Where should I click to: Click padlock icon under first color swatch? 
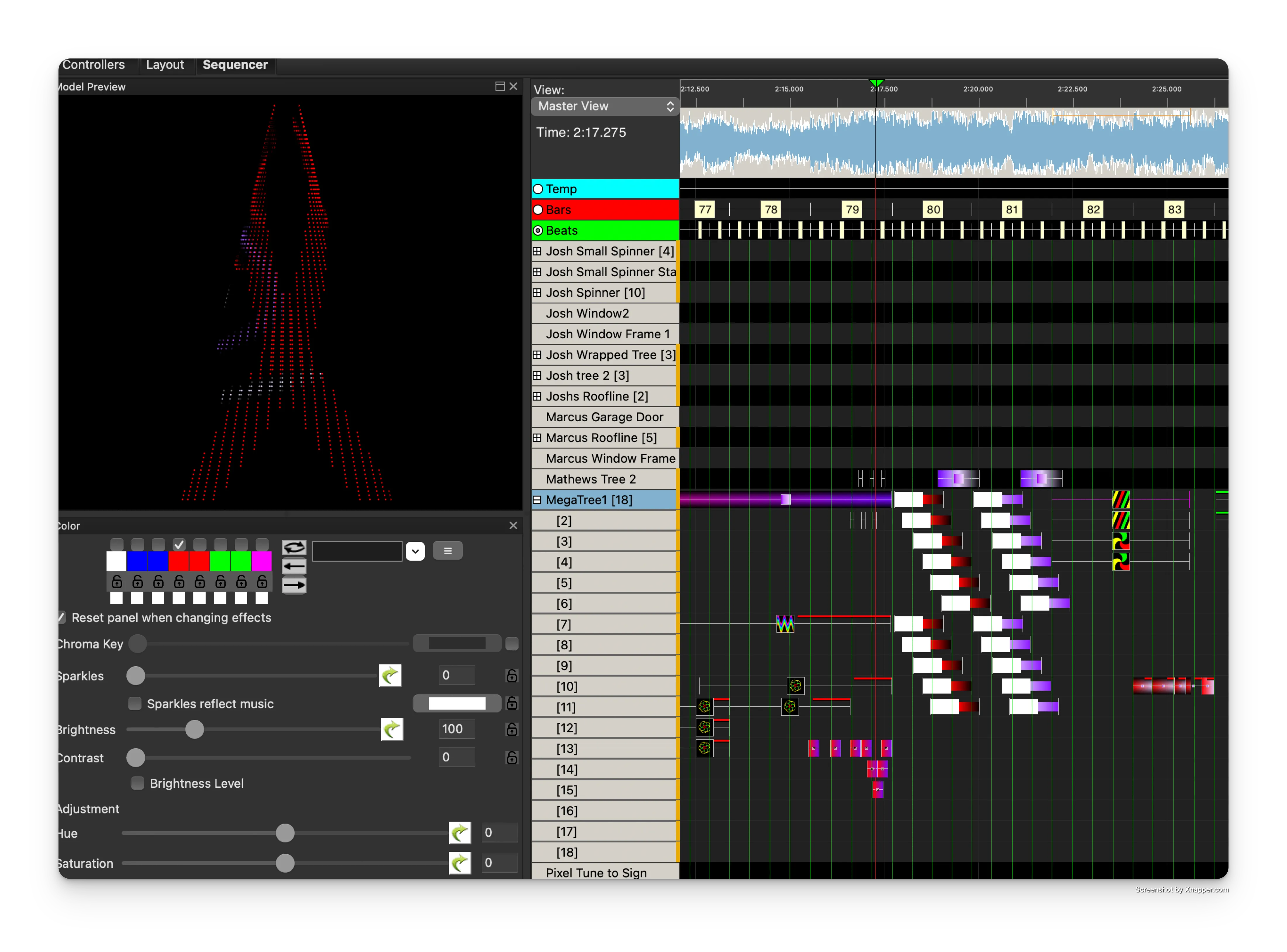116,582
